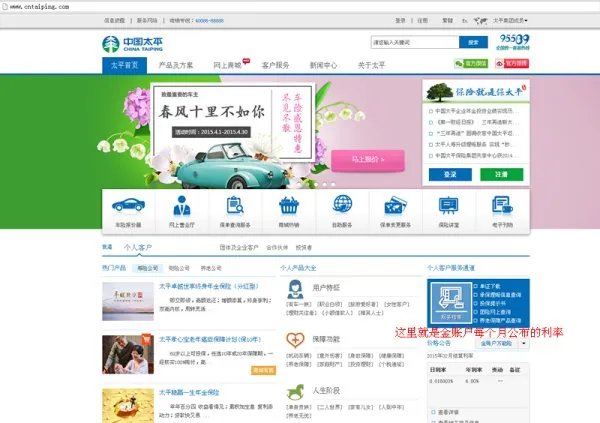Click the [人到中年] tag under 人生阶段

(391, 407)
